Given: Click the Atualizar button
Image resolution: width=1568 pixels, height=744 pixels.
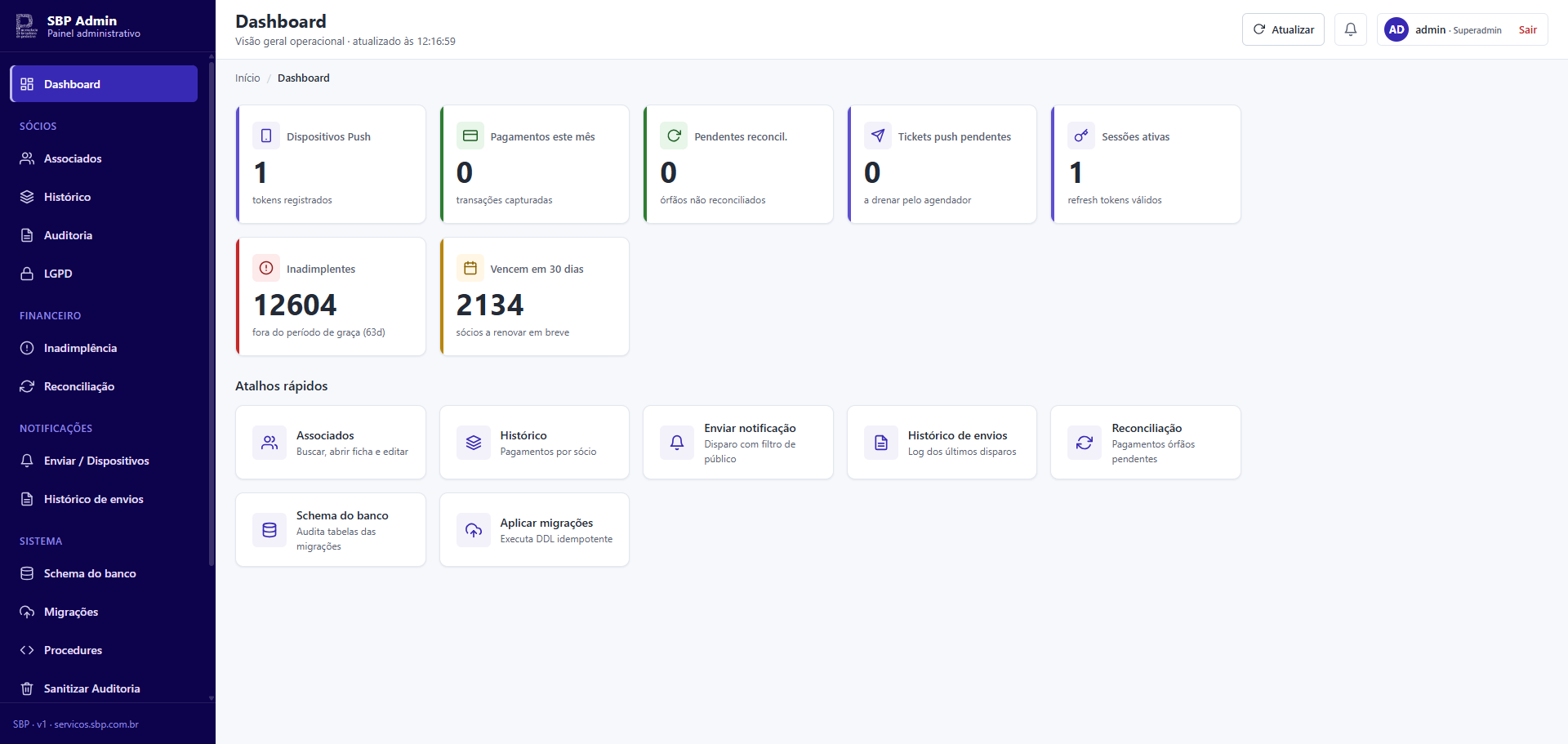Looking at the screenshot, I should click(1283, 29).
